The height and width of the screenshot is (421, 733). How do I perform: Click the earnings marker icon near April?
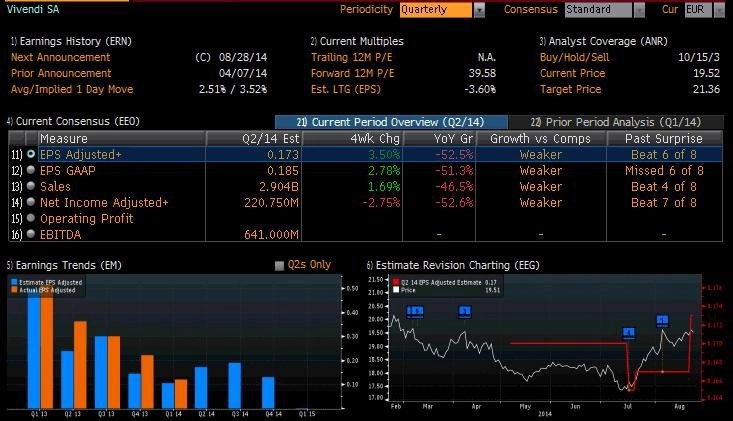(465, 311)
